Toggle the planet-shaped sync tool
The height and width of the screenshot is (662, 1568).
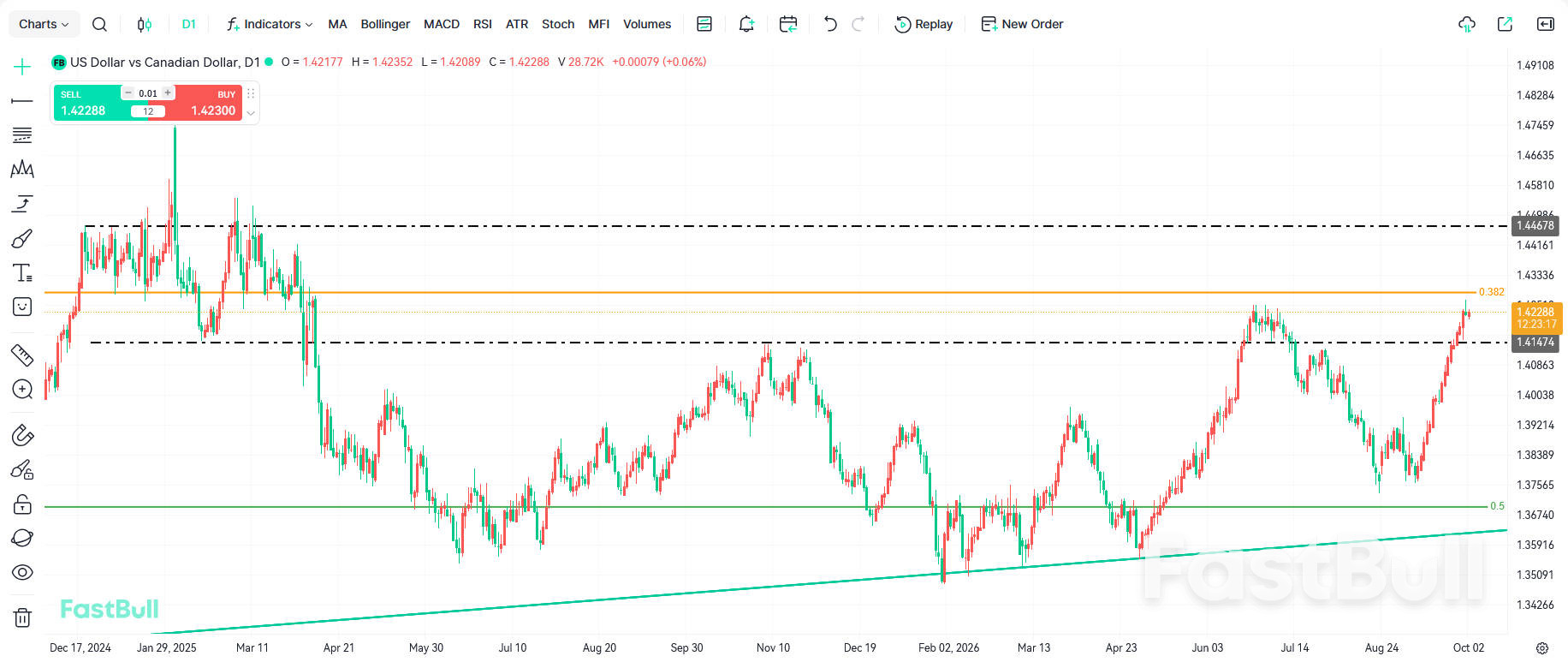coord(22,538)
